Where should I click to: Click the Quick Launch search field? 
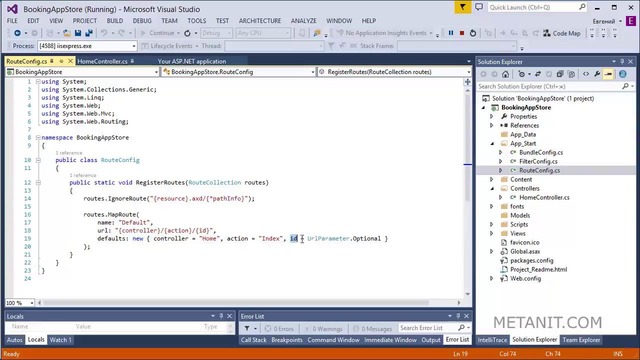click(537, 7)
